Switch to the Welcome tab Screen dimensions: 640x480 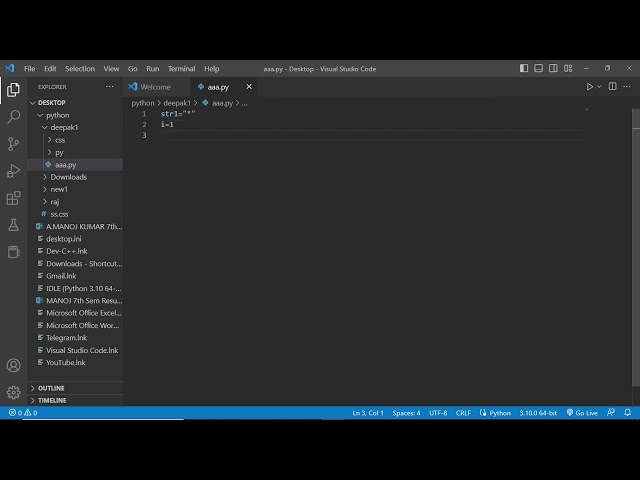tap(156, 87)
